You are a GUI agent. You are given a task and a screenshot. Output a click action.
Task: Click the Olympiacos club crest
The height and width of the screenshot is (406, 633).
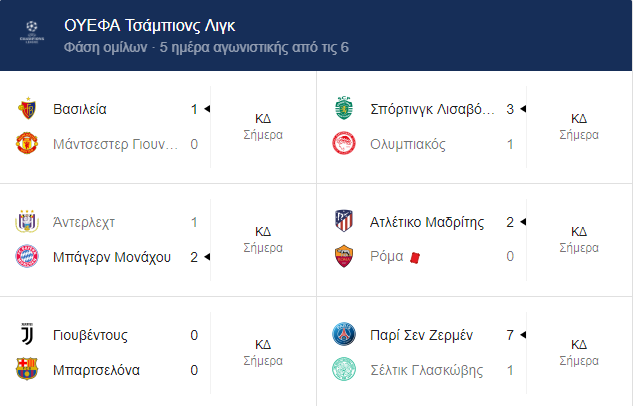coord(344,143)
